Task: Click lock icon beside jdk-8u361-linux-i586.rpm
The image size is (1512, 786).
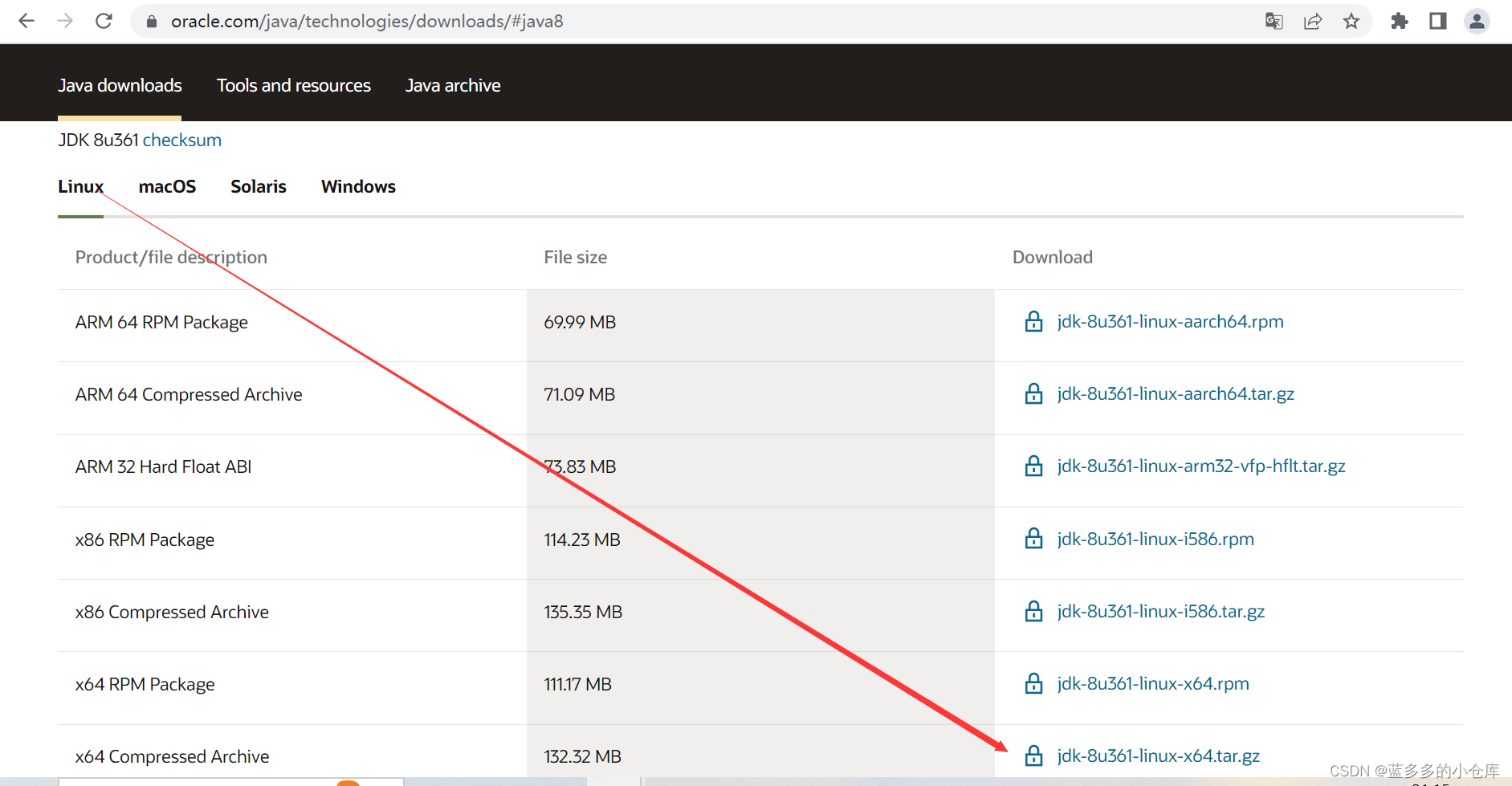Action: (x=1034, y=539)
